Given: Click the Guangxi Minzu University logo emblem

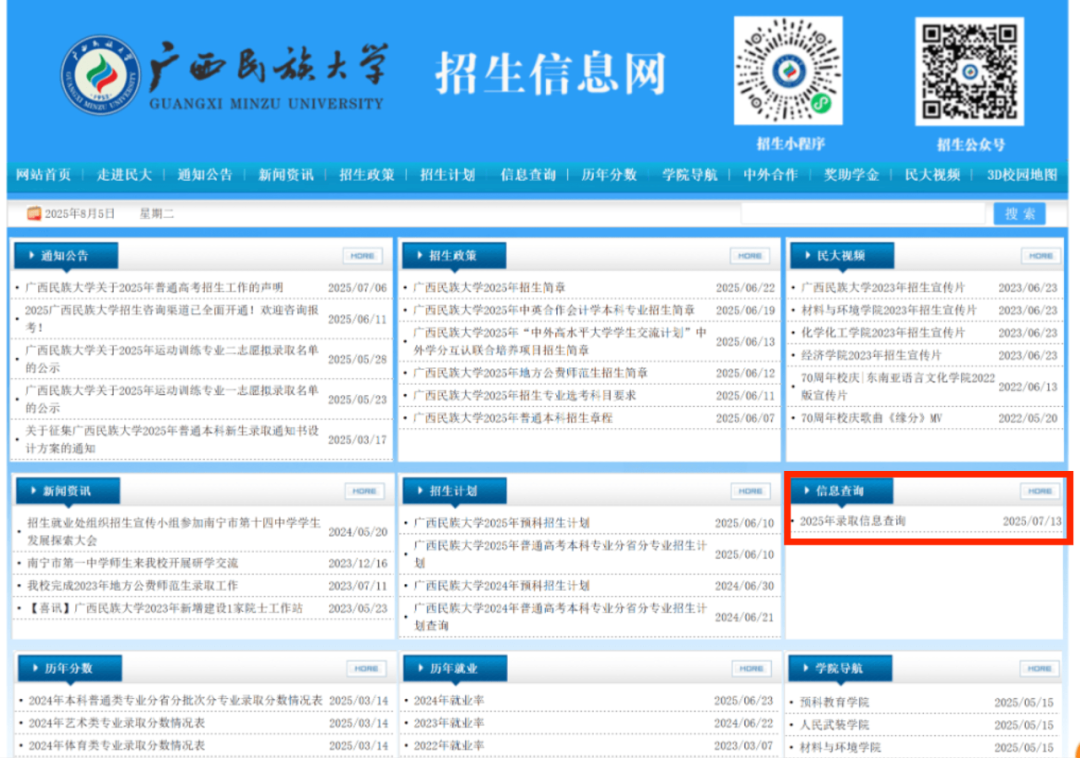Looking at the screenshot, I should tap(101, 75).
